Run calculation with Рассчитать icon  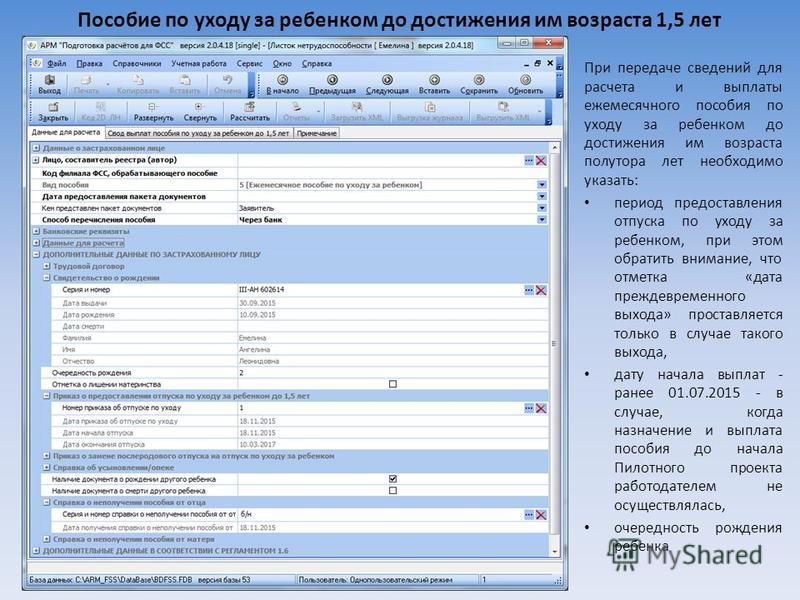249,111
